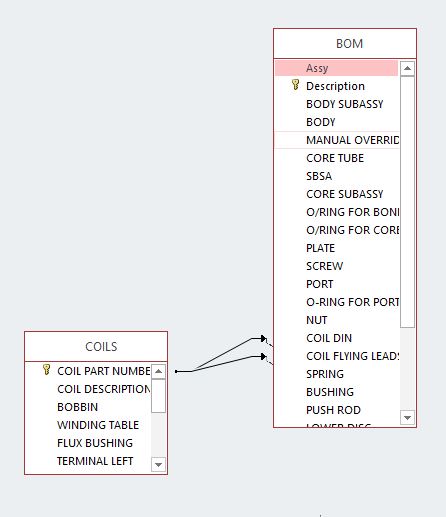
Task: Click the BOM vertical scrollbar thumb
Action: coord(407,202)
